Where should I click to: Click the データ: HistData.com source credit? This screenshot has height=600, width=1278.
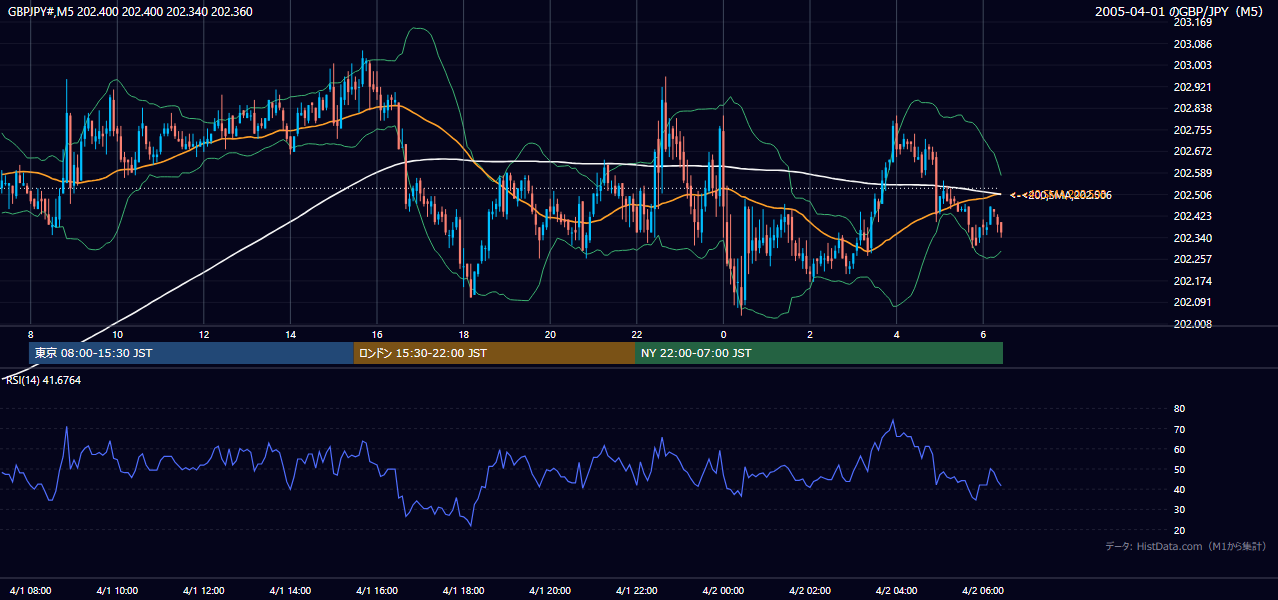pos(1186,546)
